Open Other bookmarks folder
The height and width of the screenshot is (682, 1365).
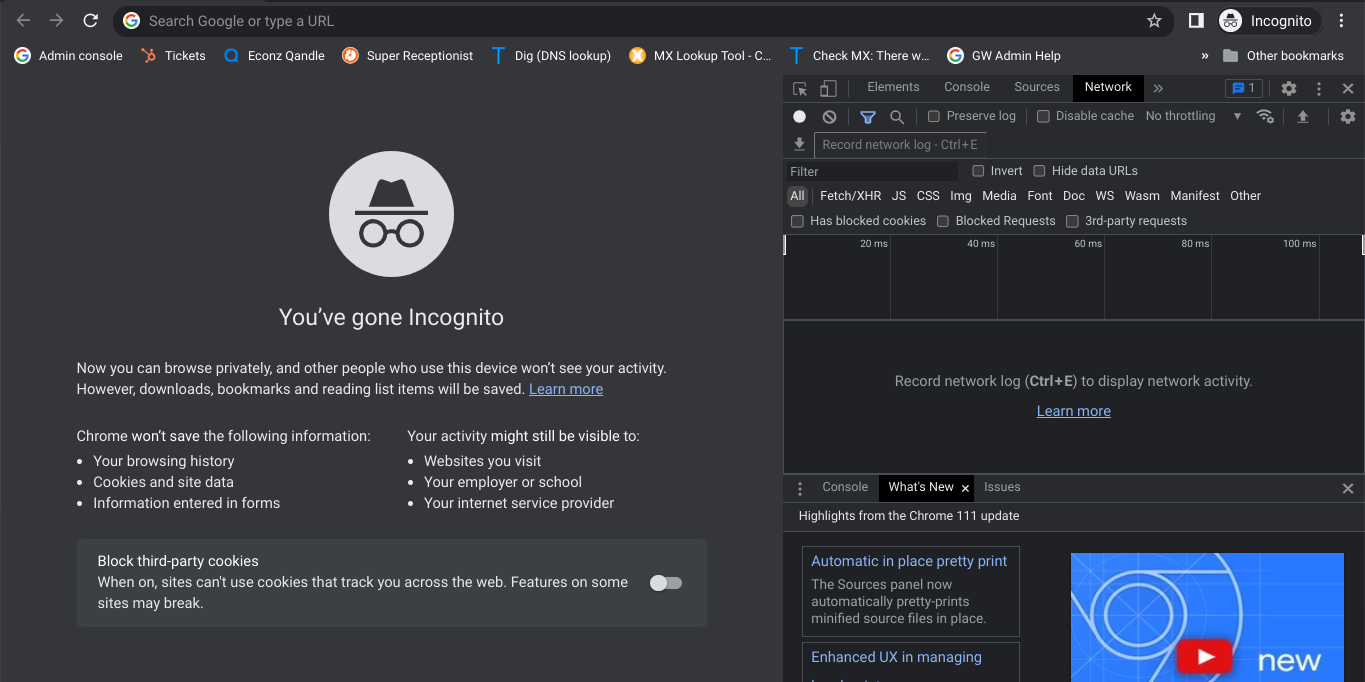pyautogui.click(x=1283, y=56)
